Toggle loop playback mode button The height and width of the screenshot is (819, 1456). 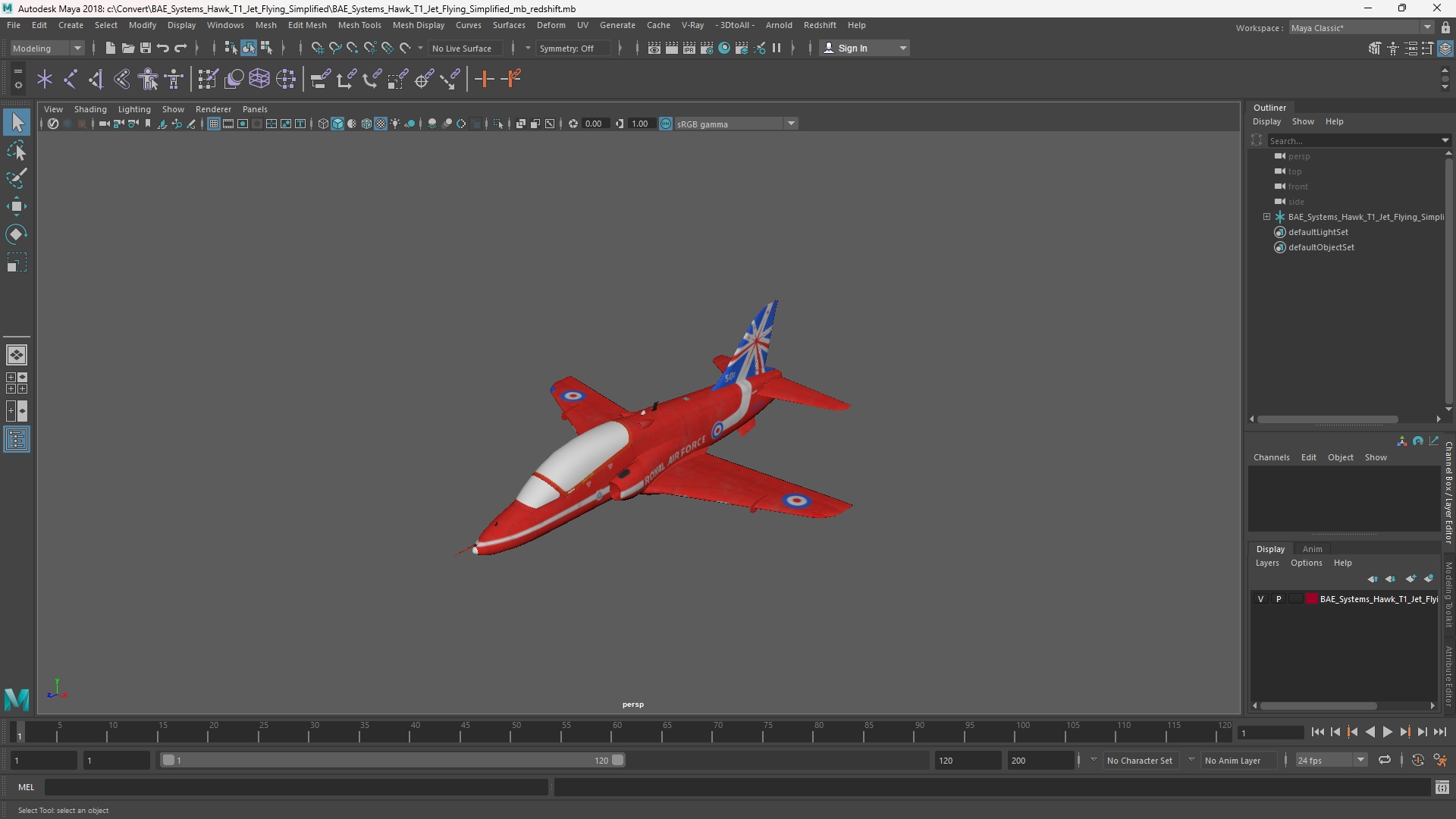[x=1385, y=760]
